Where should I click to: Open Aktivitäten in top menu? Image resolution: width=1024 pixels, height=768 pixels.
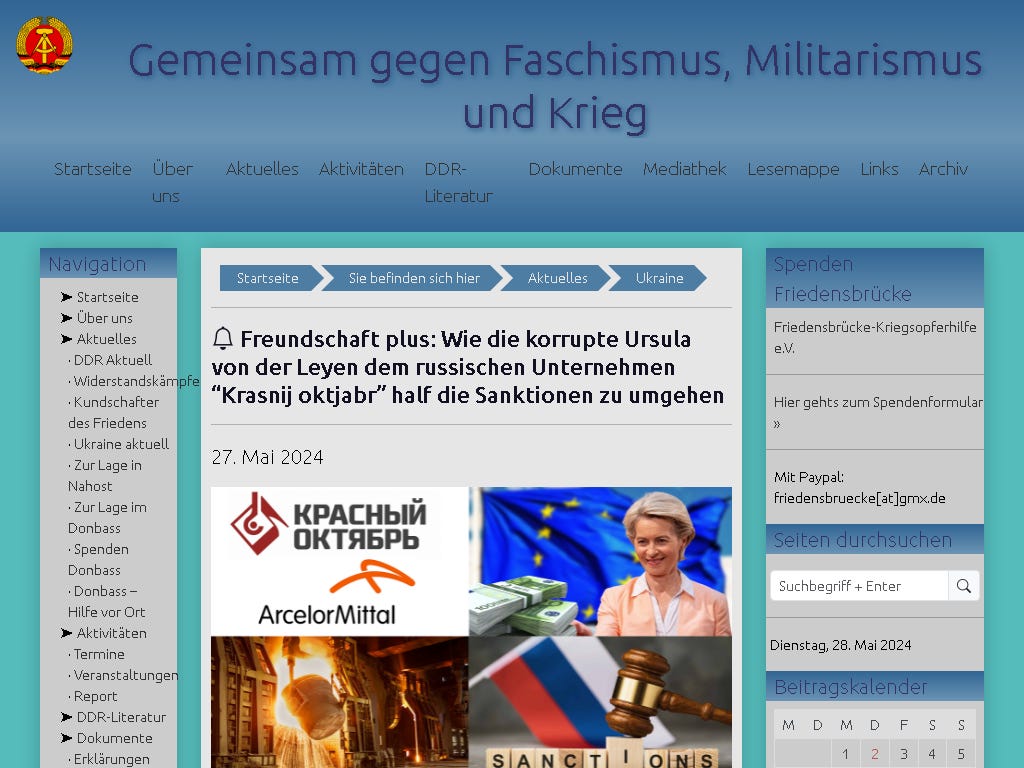click(x=361, y=169)
